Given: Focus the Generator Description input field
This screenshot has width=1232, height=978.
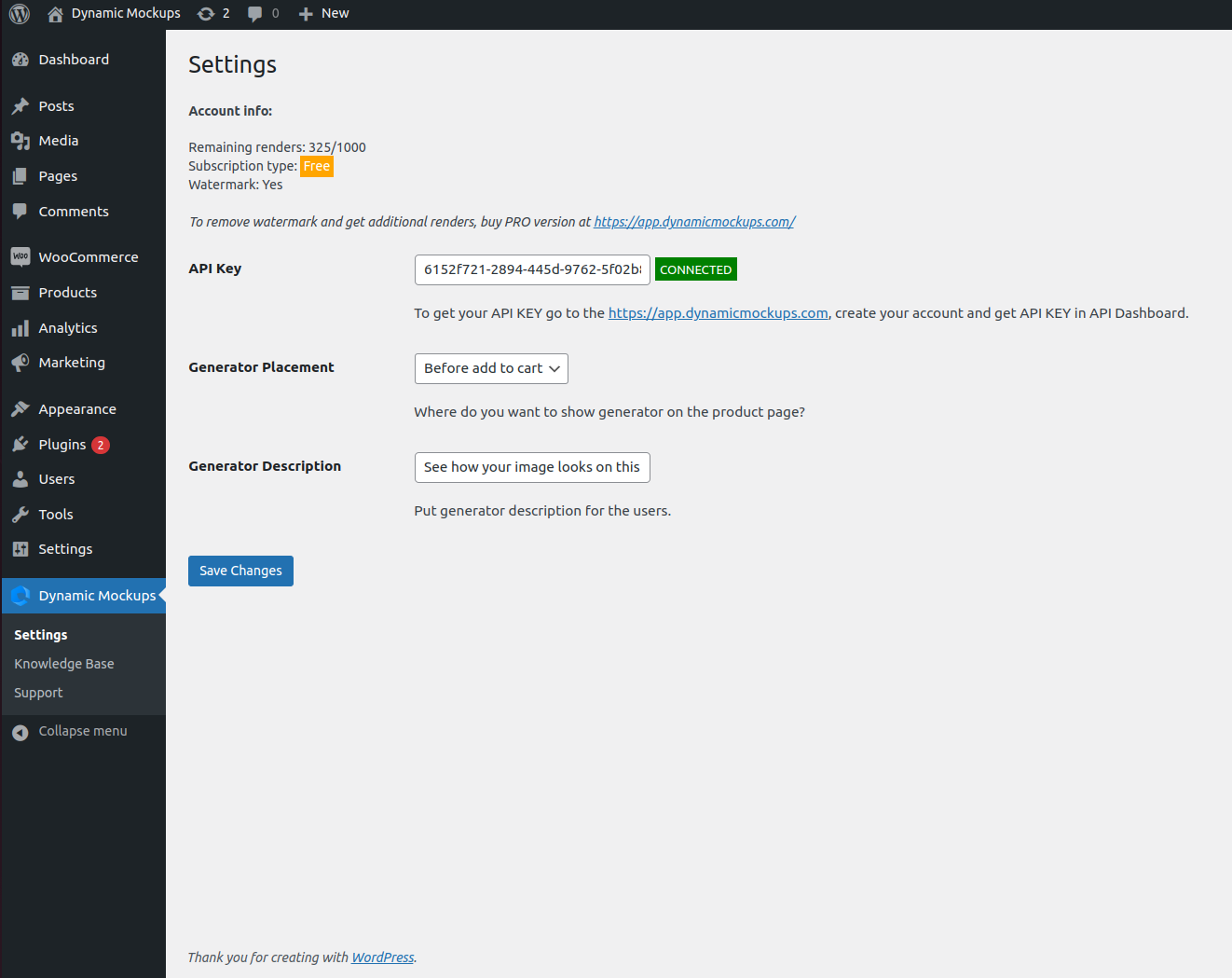Looking at the screenshot, I should [532, 467].
